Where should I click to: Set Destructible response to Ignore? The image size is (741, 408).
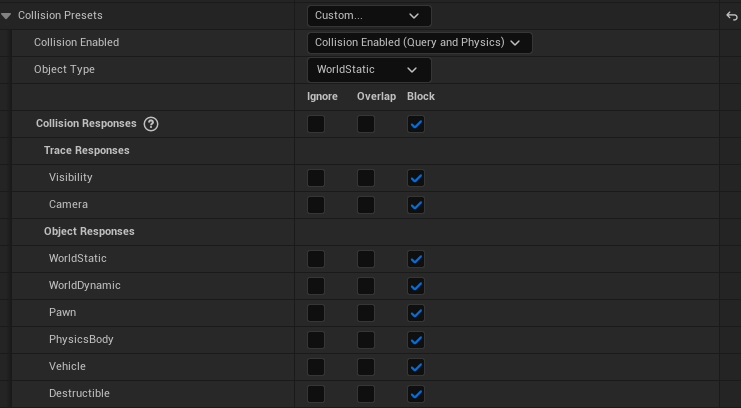[x=316, y=393]
